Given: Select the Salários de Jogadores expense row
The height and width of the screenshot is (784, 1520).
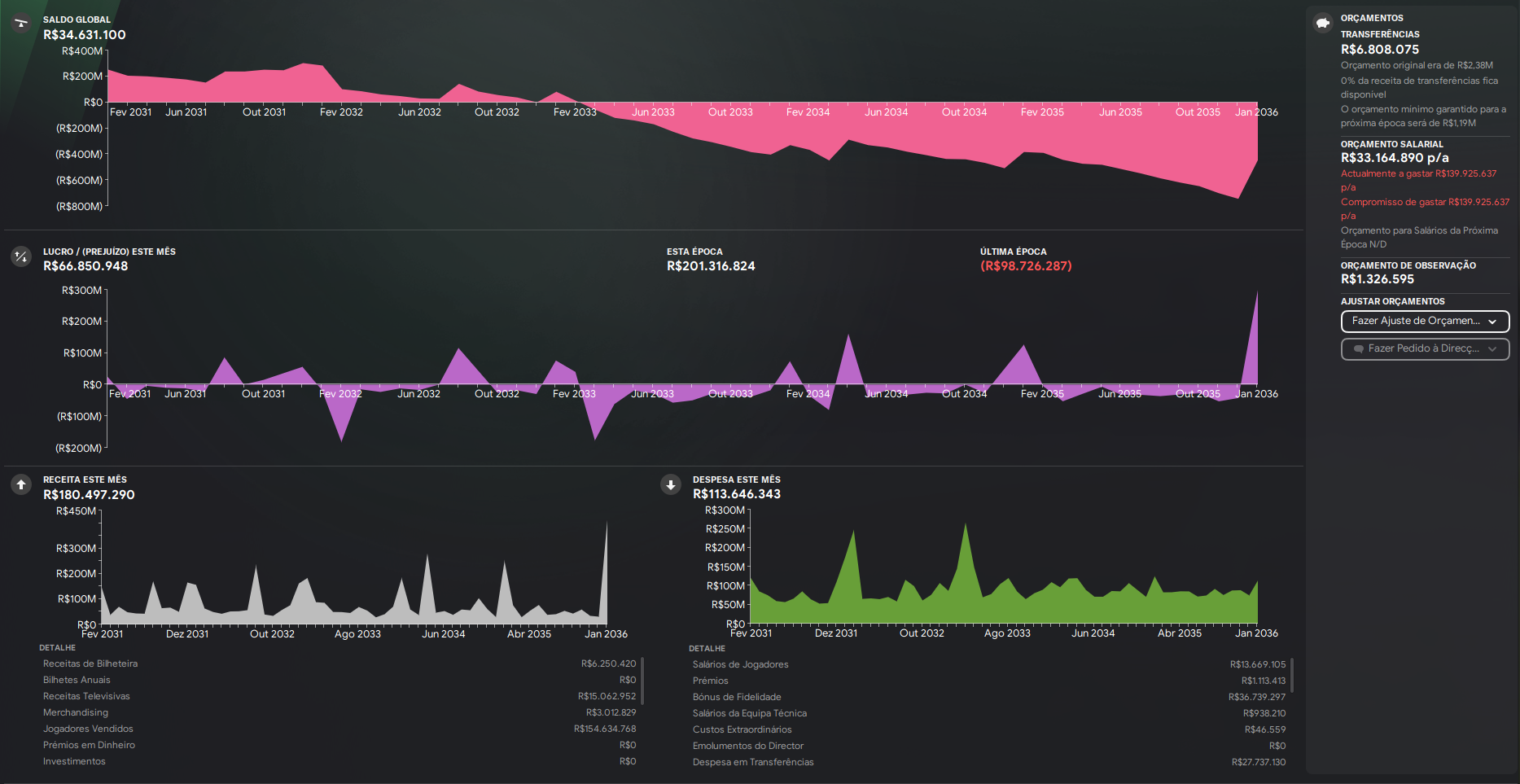Looking at the screenshot, I should (740, 664).
